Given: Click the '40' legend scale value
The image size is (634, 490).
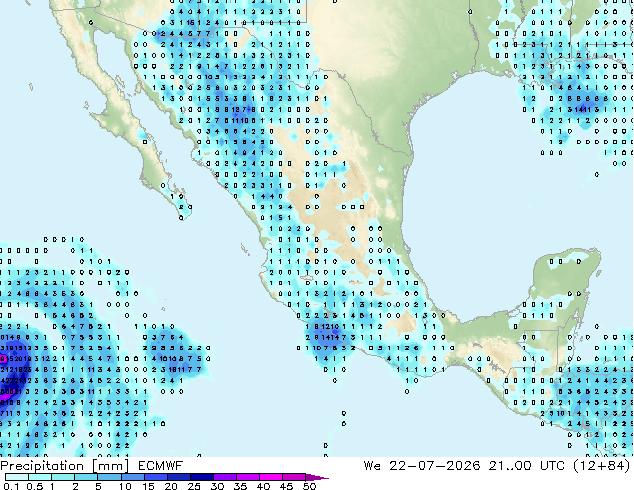Looking at the screenshot, I should (x=263, y=486).
